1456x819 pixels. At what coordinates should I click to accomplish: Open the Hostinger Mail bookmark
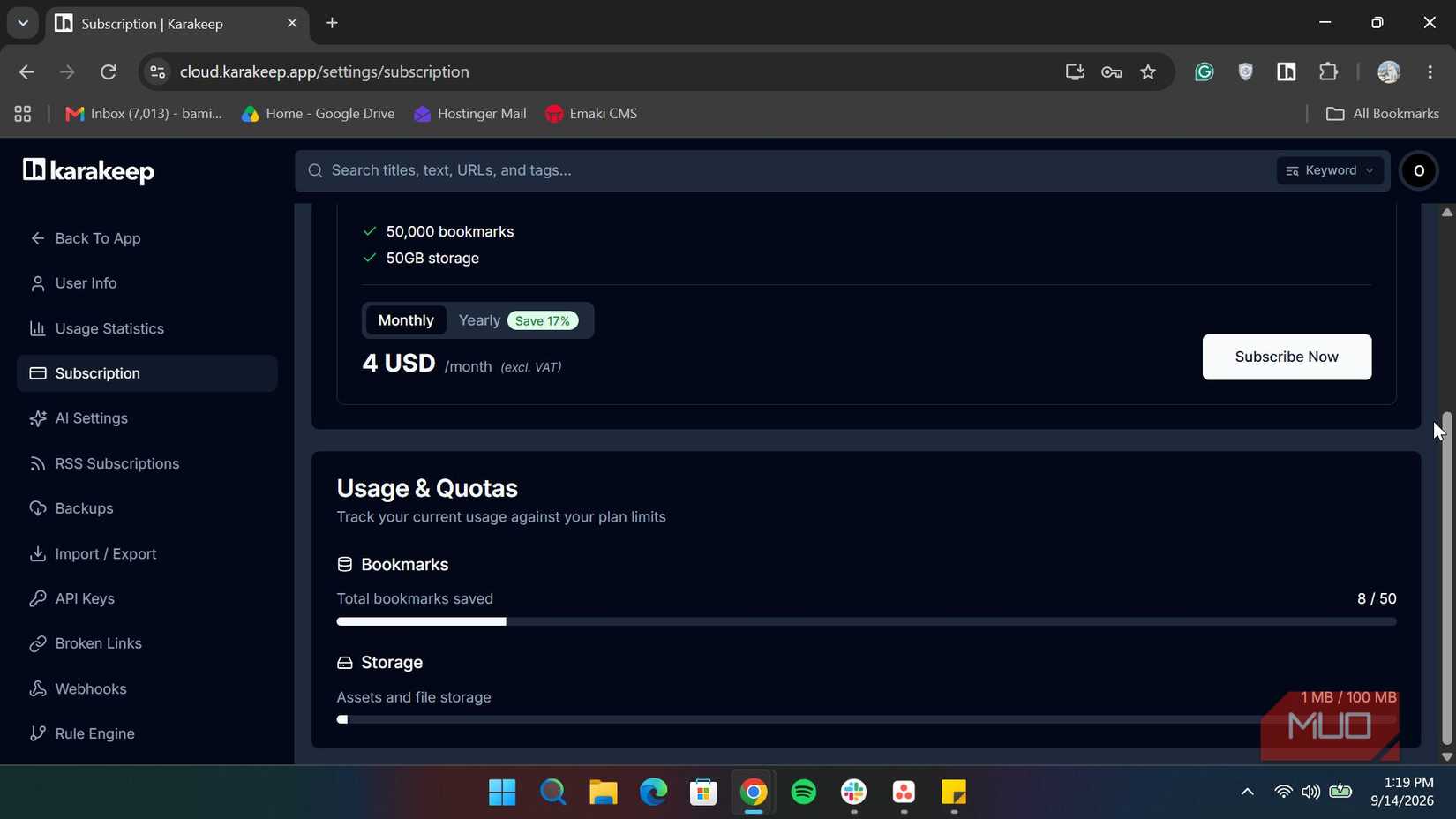coord(470,114)
